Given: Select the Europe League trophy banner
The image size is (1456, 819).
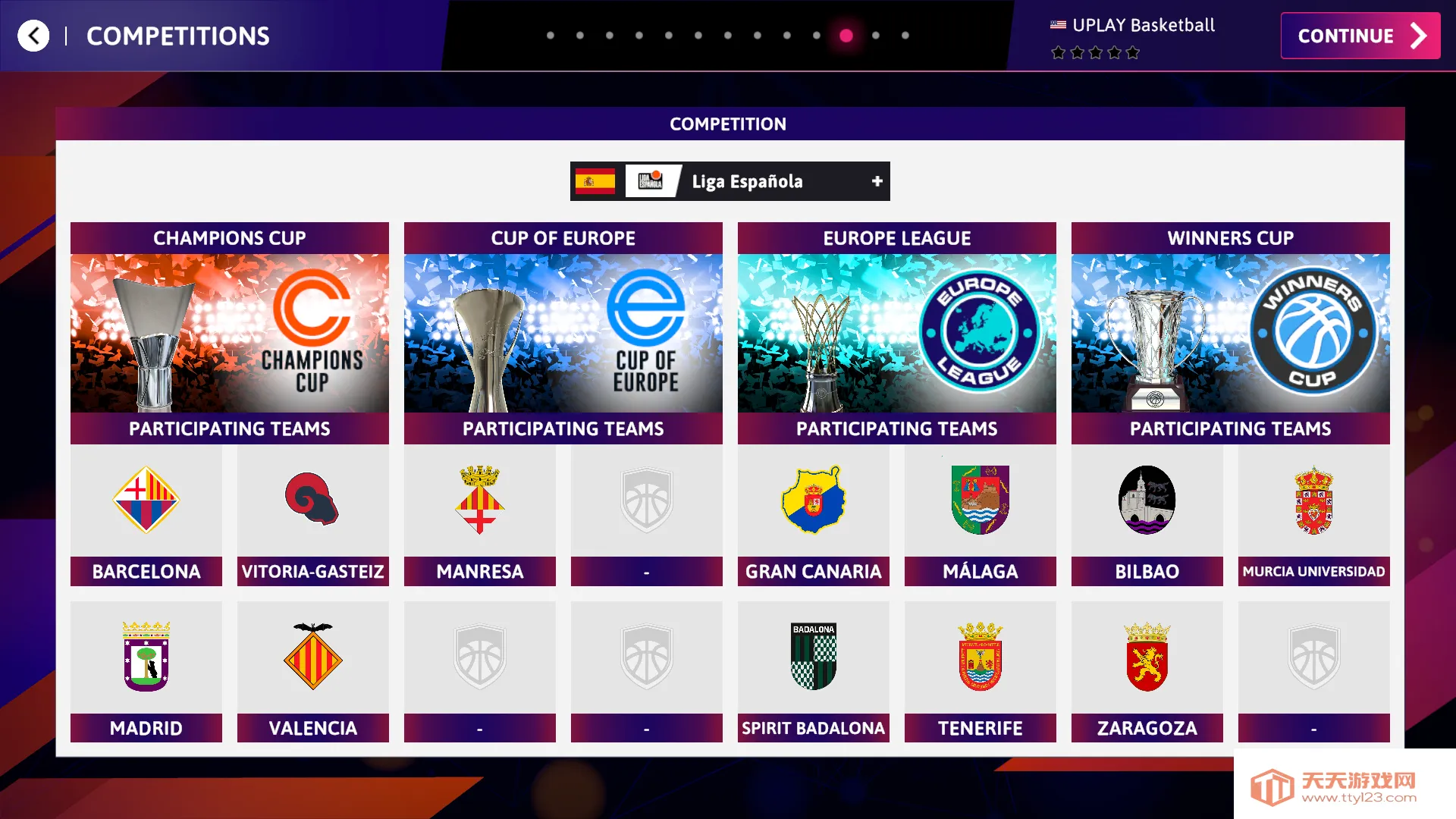Looking at the screenshot, I should (896, 333).
